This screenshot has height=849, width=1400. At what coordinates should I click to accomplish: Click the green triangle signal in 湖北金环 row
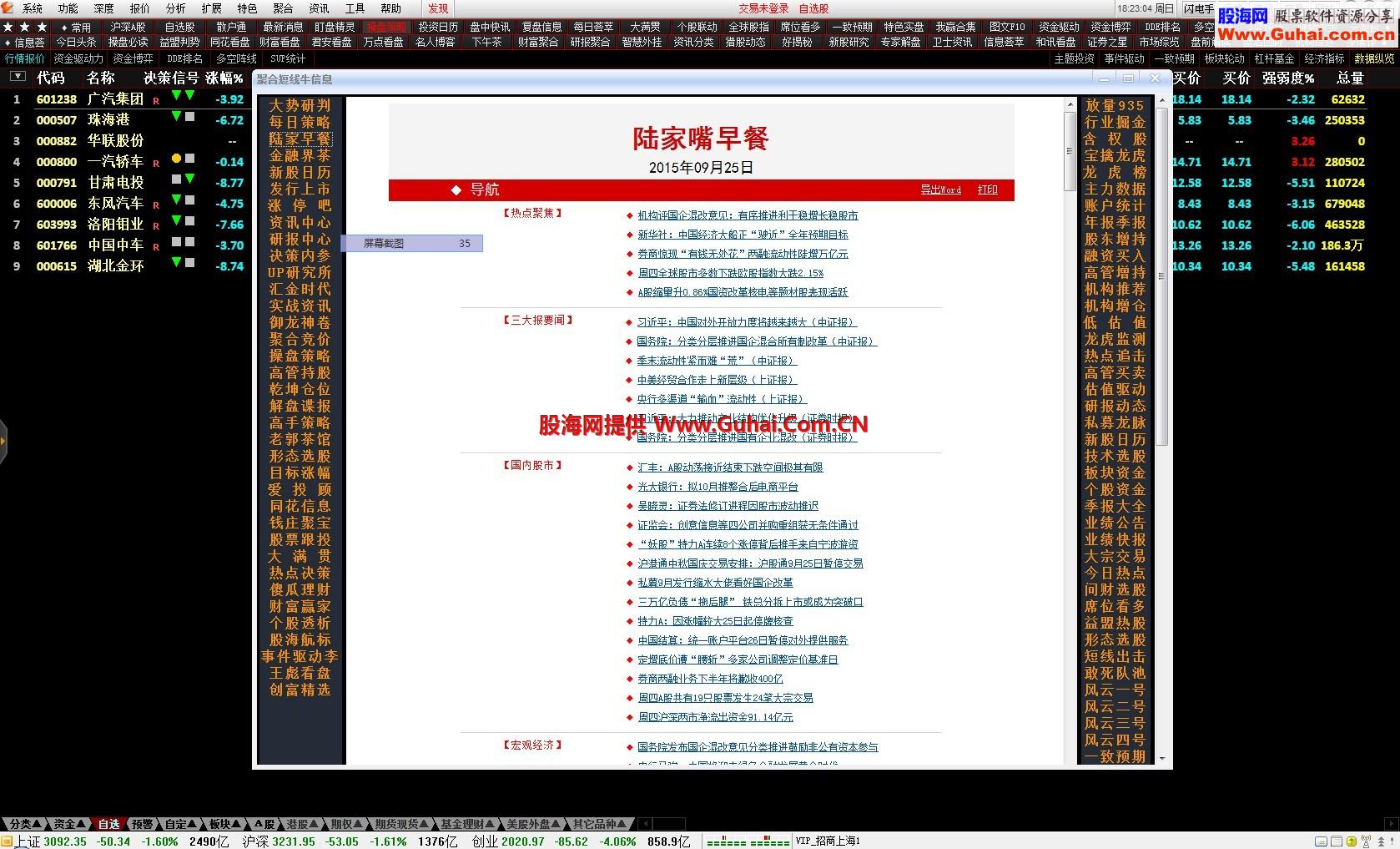coord(176,263)
